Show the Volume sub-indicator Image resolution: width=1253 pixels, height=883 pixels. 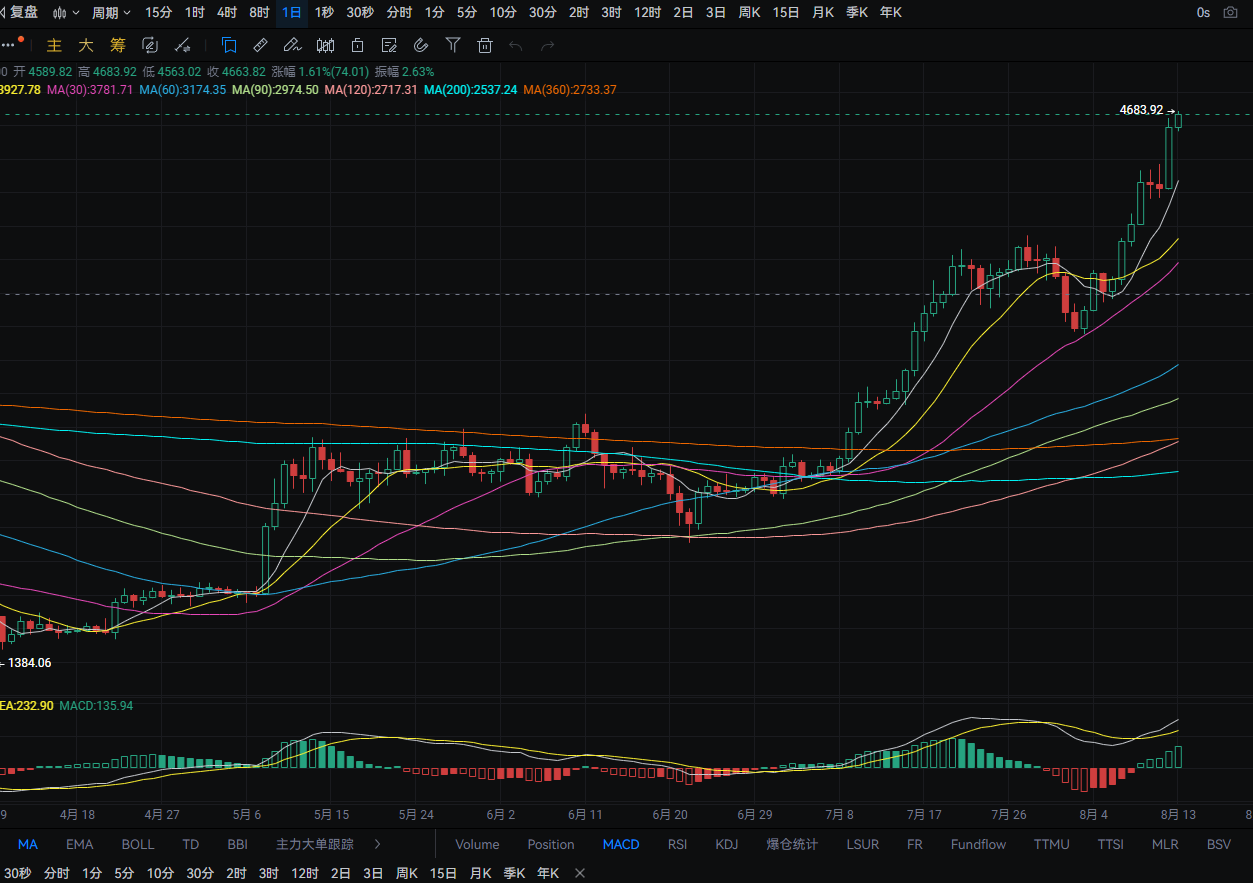point(477,844)
